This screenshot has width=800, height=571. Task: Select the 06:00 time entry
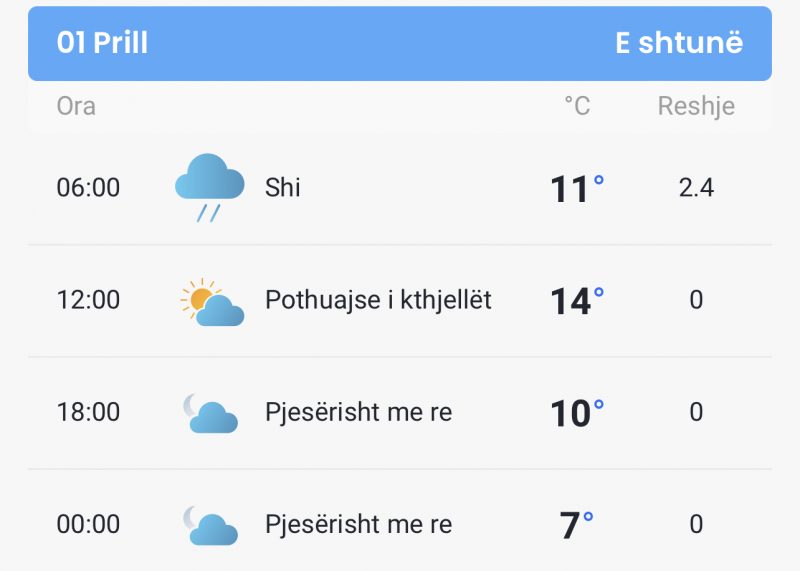coord(88,187)
